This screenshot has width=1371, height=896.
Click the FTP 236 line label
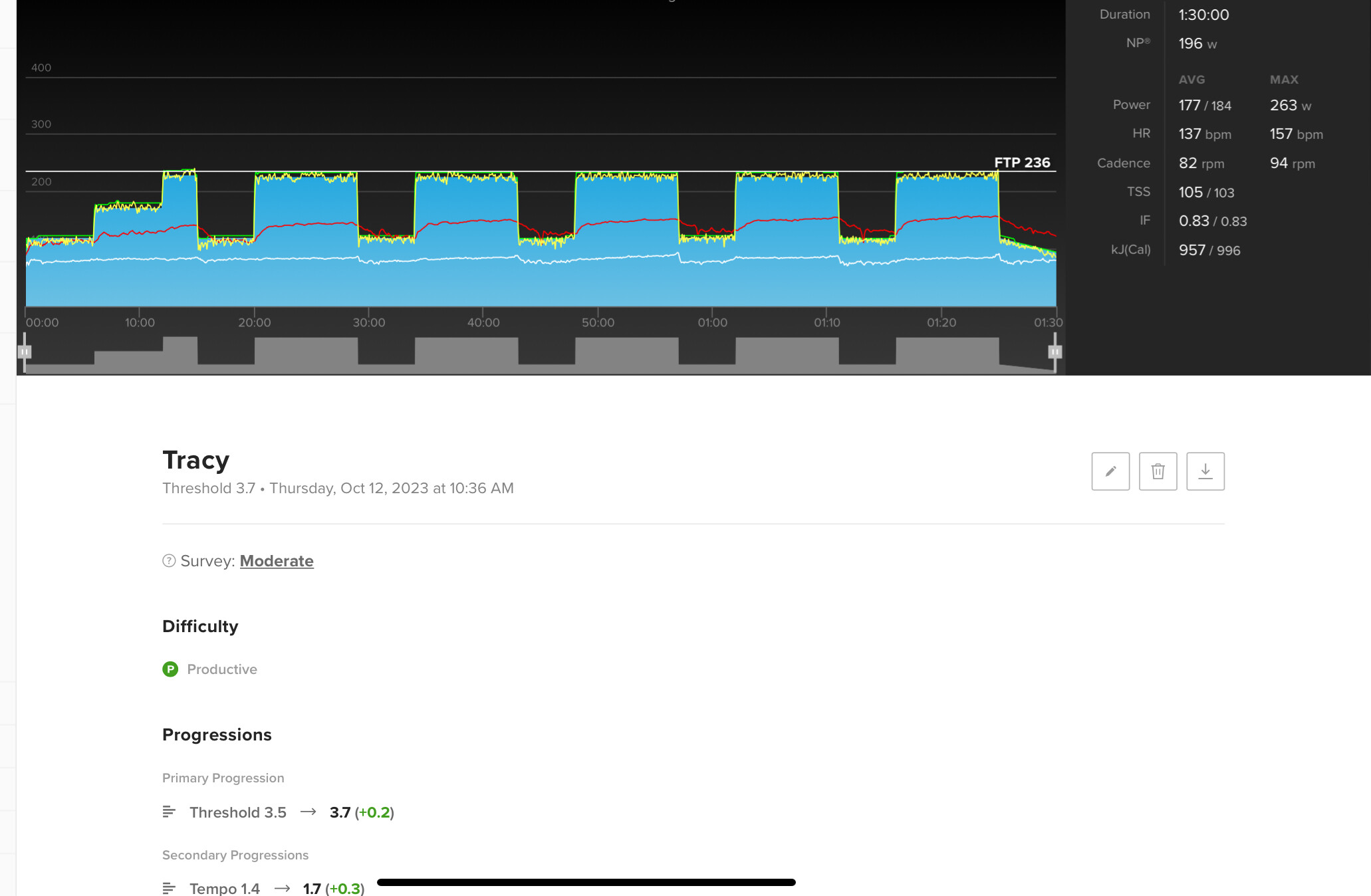click(1022, 162)
